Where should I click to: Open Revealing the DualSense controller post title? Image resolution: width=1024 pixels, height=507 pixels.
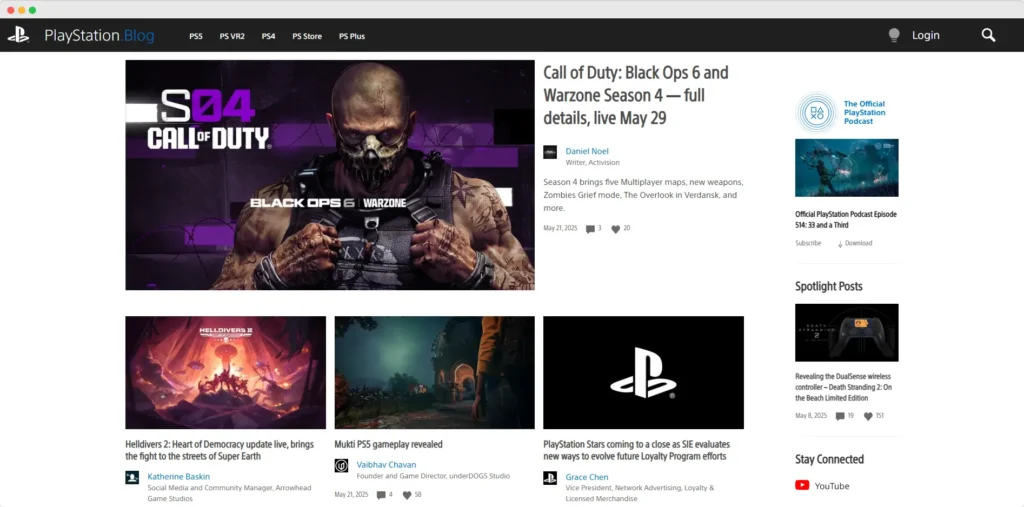coord(843,387)
